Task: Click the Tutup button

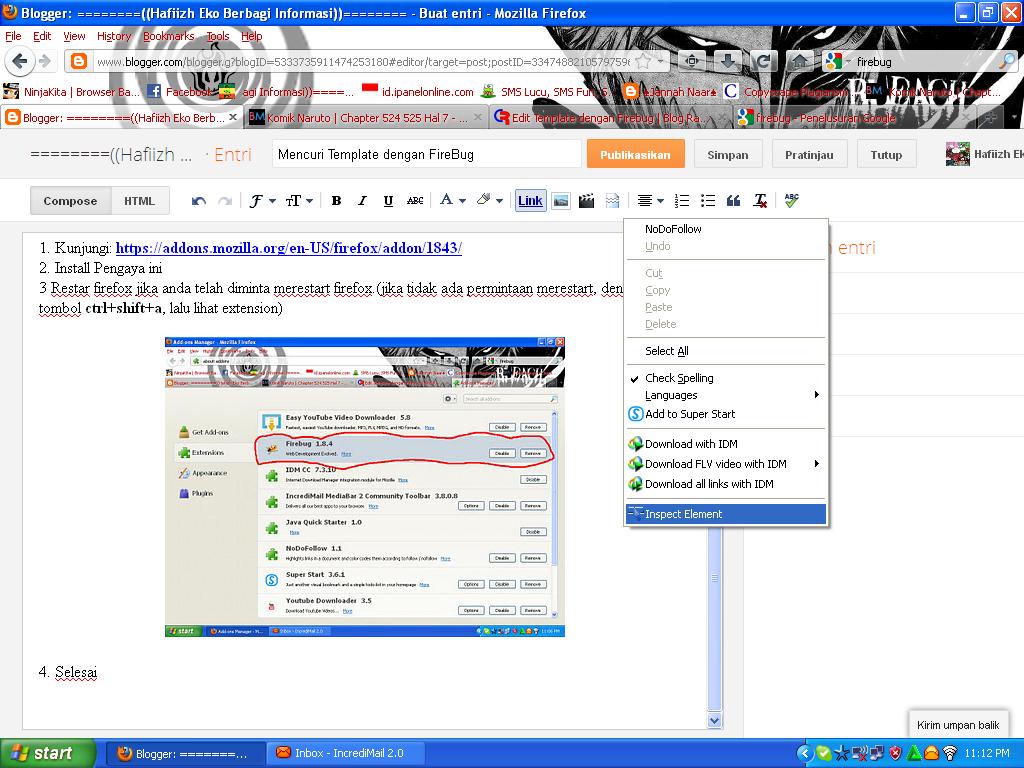Action: [886, 155]
